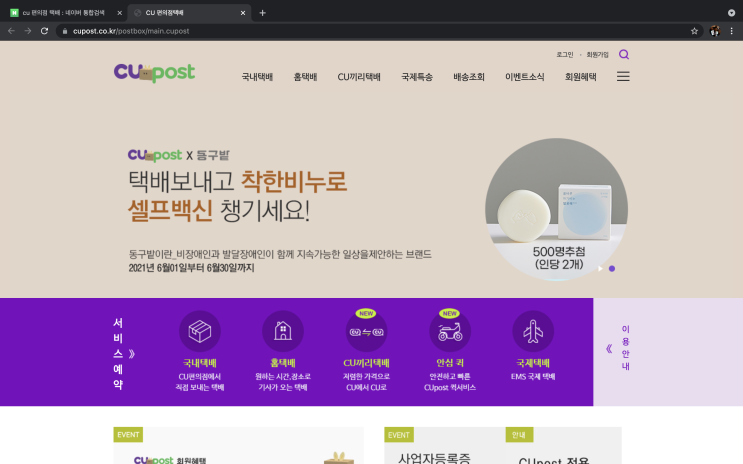Close the CU 편의점택배 tab
Image resolution: width=743 pixels, height=464 pixels.
(x=243, y=13)
